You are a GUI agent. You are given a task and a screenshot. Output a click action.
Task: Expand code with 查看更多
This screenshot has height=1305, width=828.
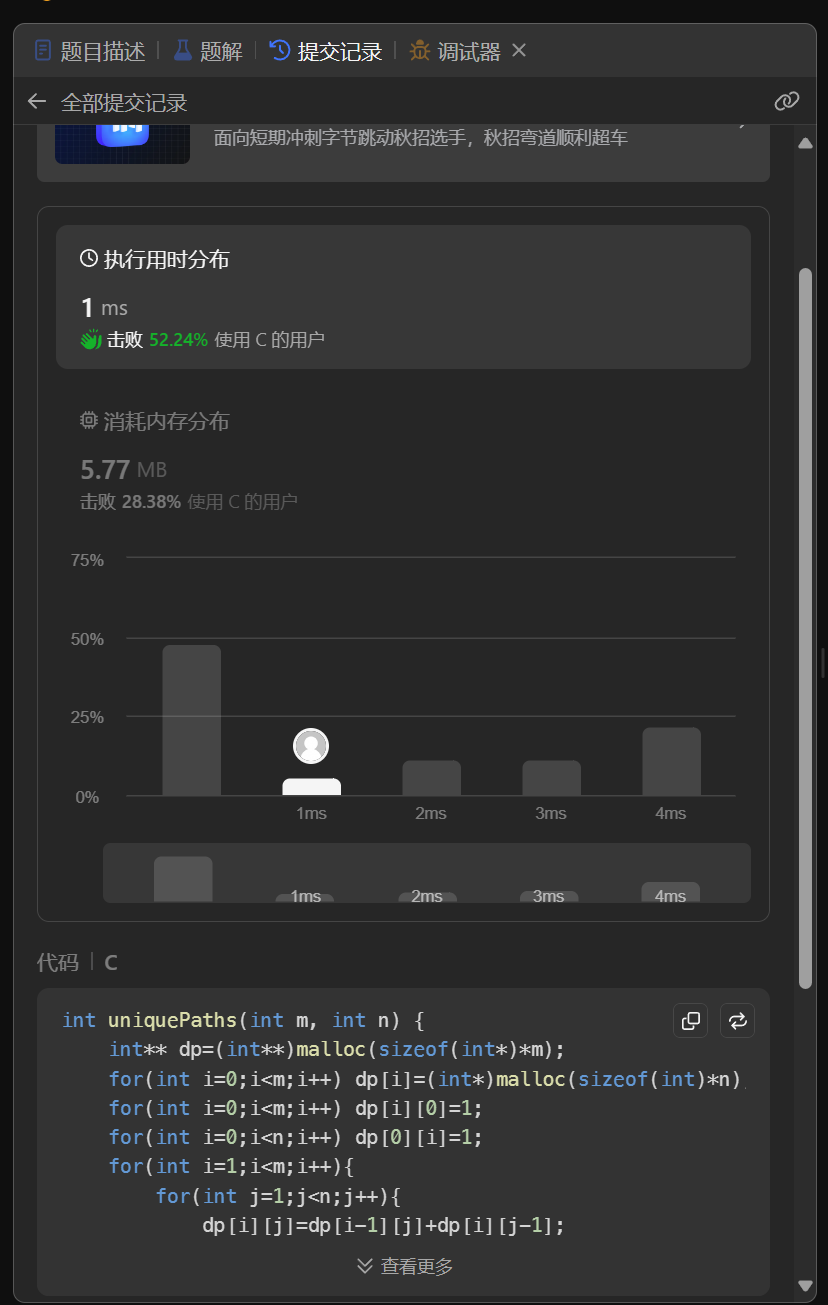(404, 1267)
